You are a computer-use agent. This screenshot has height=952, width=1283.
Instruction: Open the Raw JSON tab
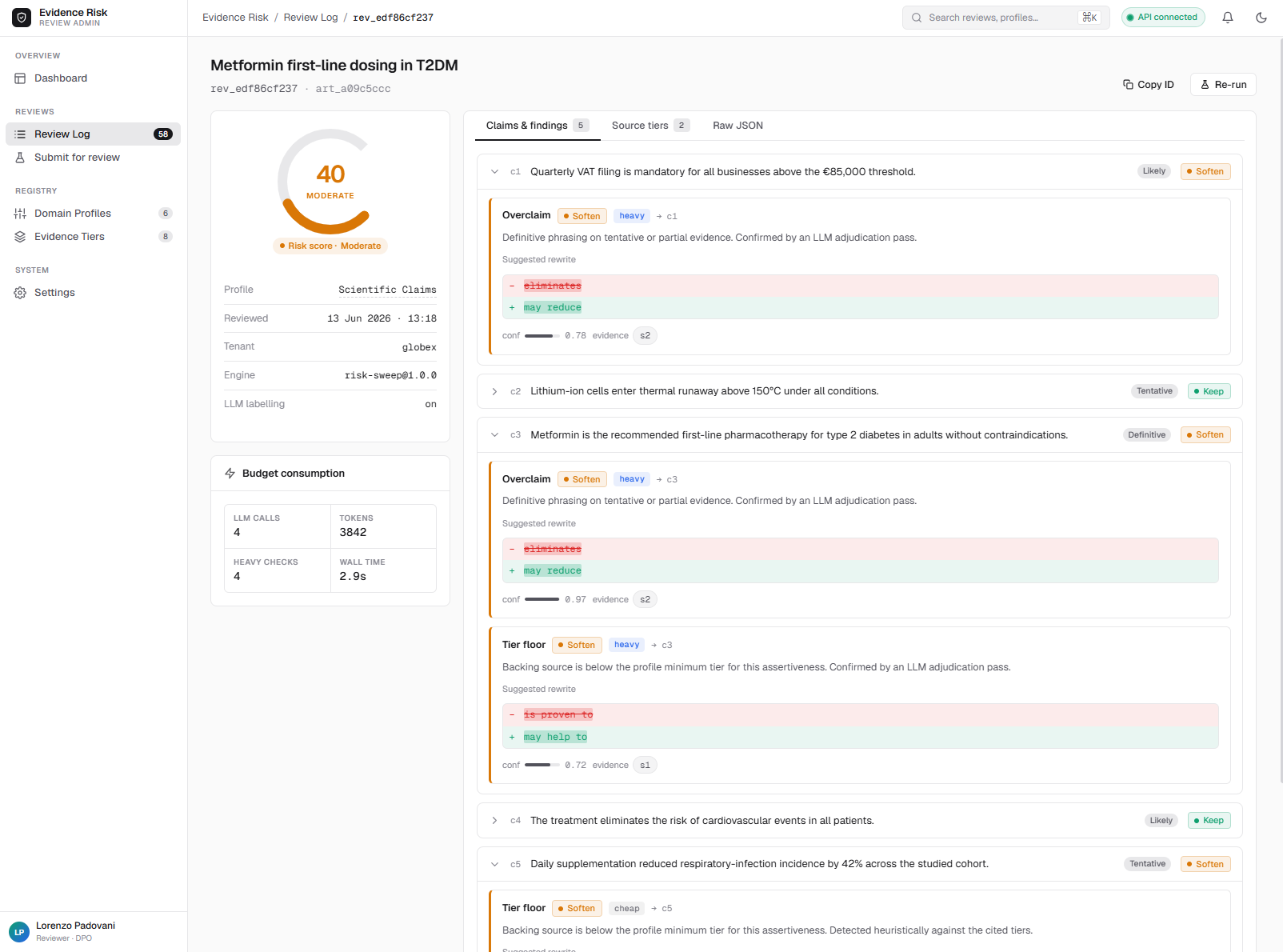(x=737, y=126)
